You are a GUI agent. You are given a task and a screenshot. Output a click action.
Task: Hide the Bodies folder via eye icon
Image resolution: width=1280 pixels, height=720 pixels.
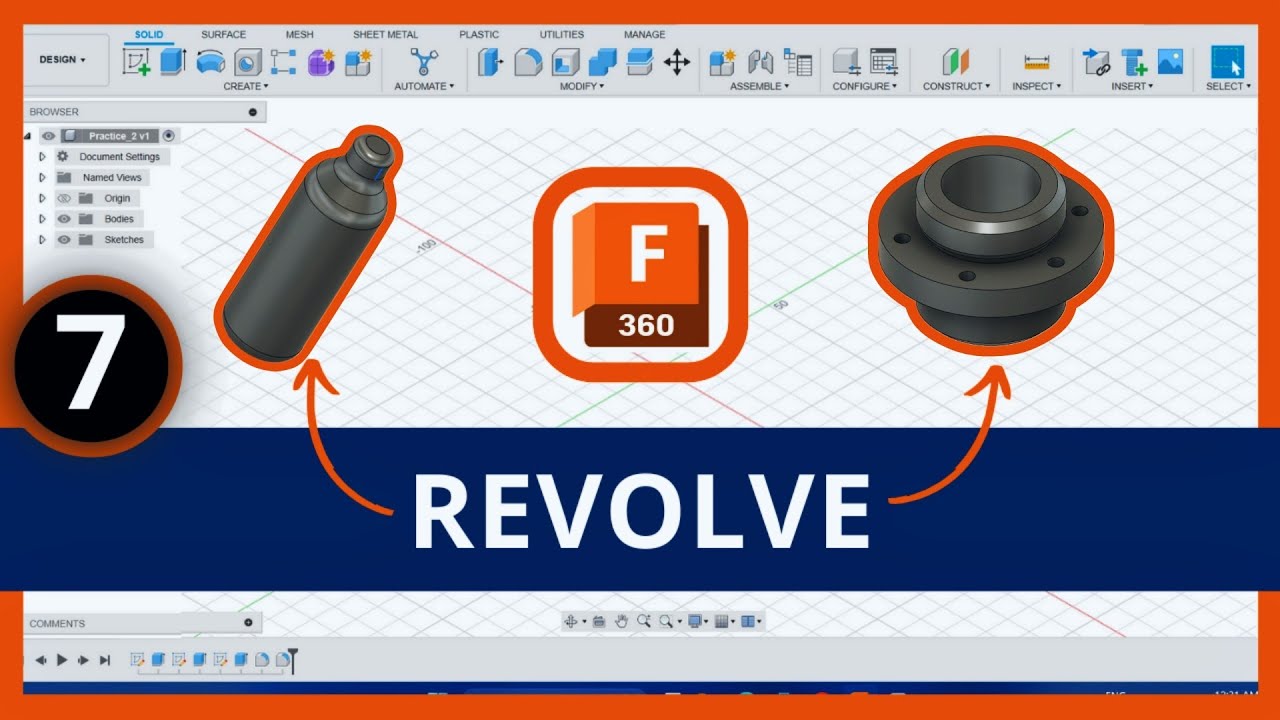pyautogui.click(x=64, y=219)
